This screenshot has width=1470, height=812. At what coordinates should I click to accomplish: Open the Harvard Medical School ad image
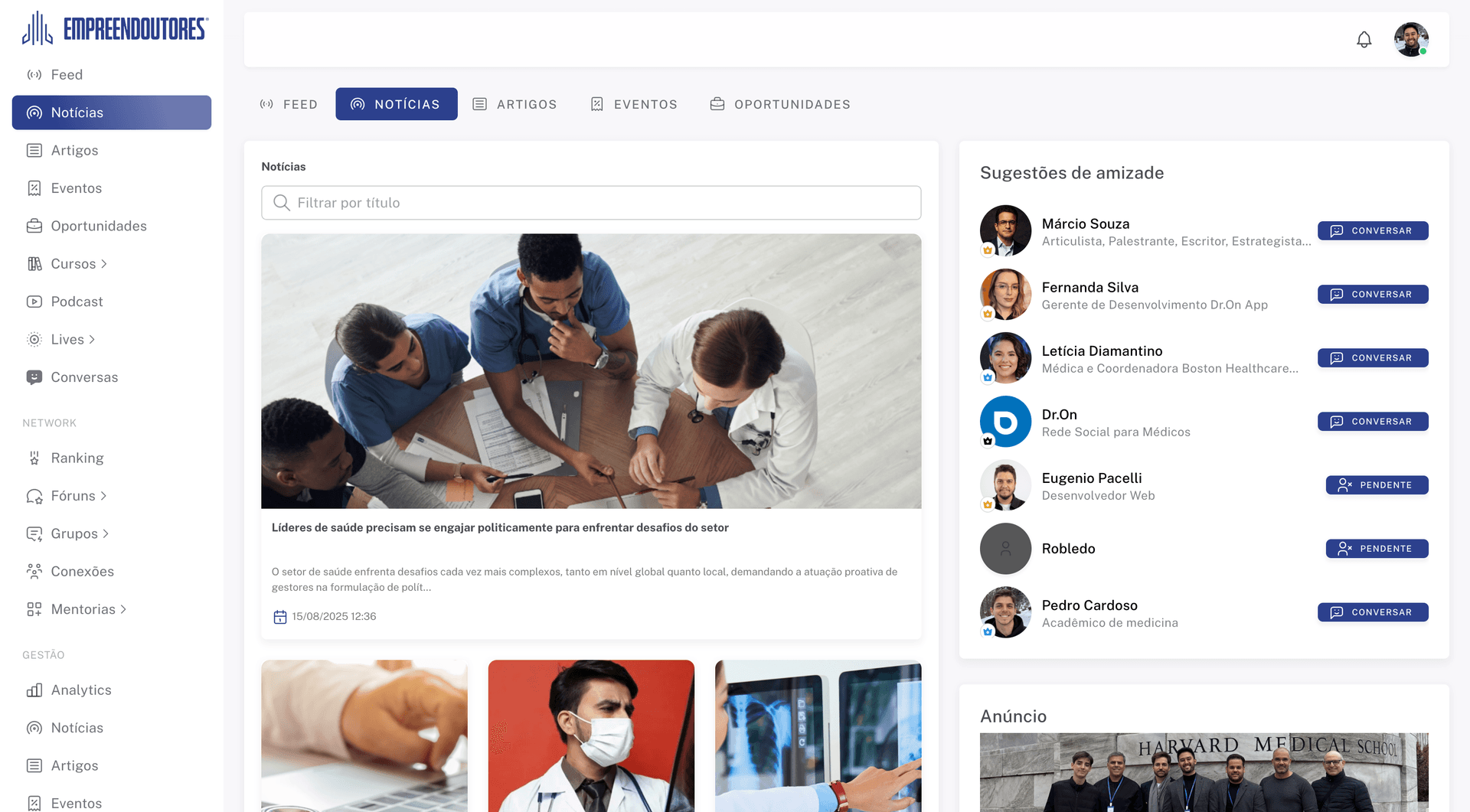tap(1204, 771)
